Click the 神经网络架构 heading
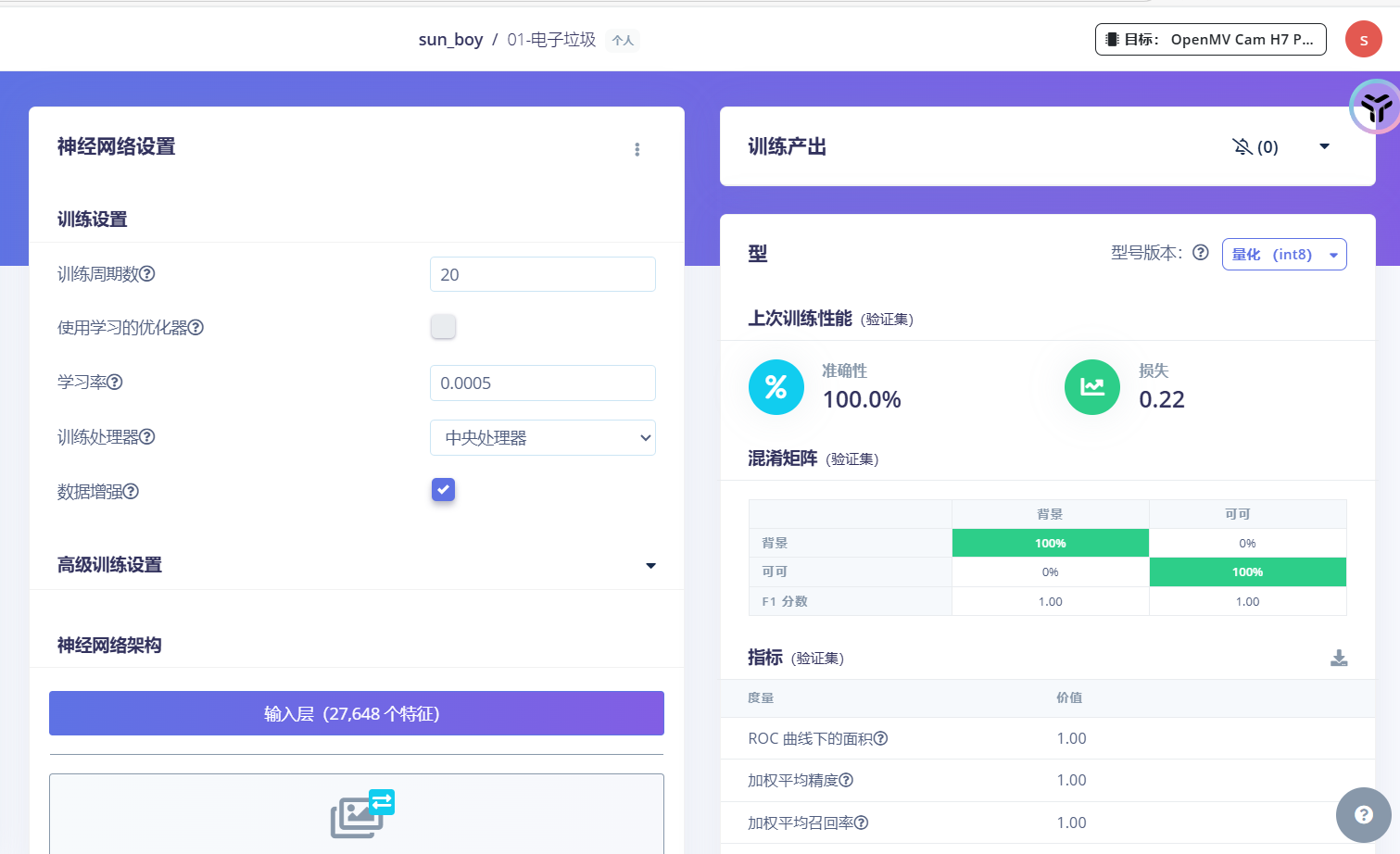Image resolution: width=1400 pixels, height=854 pixels. pos(109,646)
